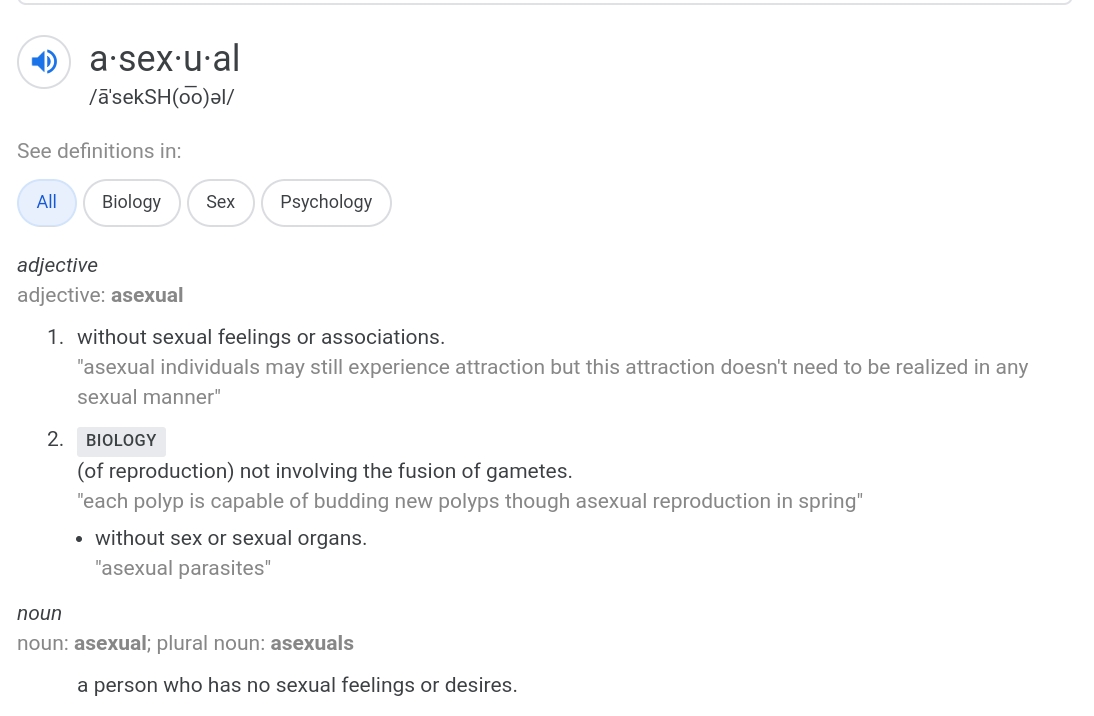The width and height of the screenshot is (1094, 716).
Task: Click the BIOLOGY label tag in definition 2
Action: click(x=121, y=441)
